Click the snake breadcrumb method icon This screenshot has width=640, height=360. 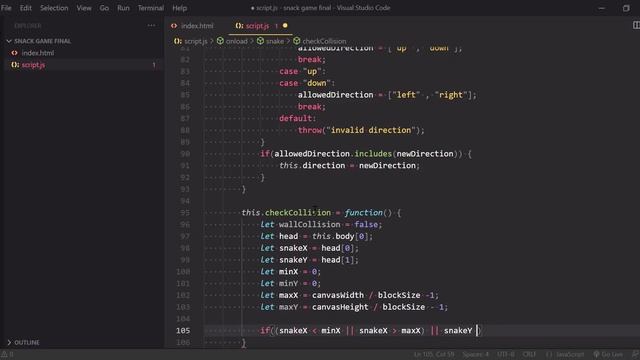coord(260,41)
